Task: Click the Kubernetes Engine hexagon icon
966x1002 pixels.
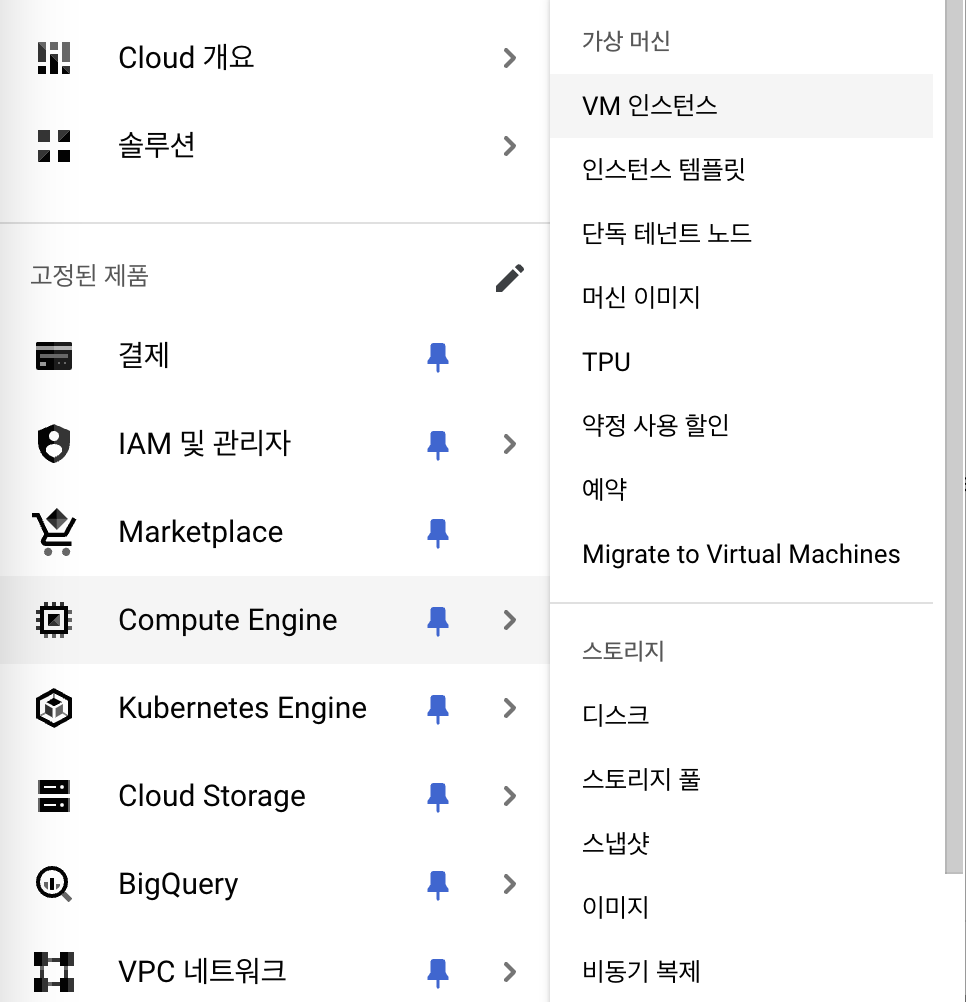Action: (x=54, y=708)
